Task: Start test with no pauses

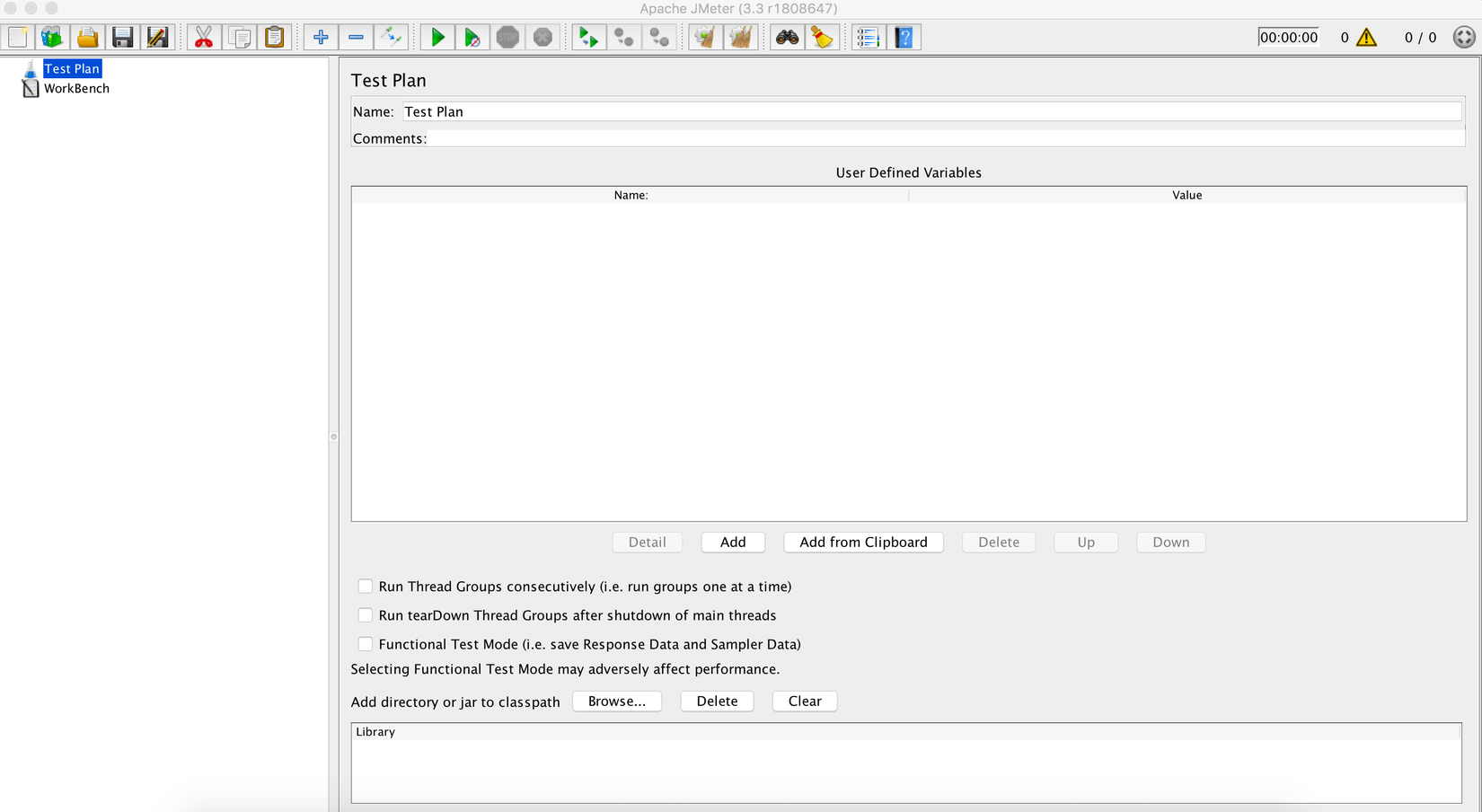Action: pyautogui.click(x=472, y=37)
